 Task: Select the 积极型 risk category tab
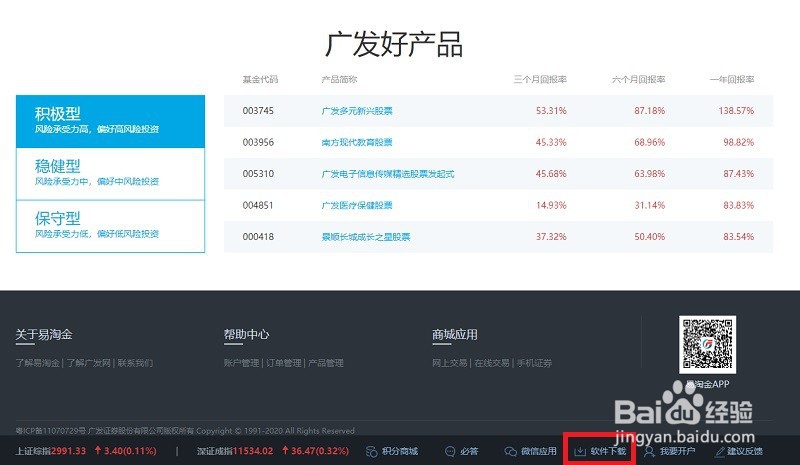[110, 121]
